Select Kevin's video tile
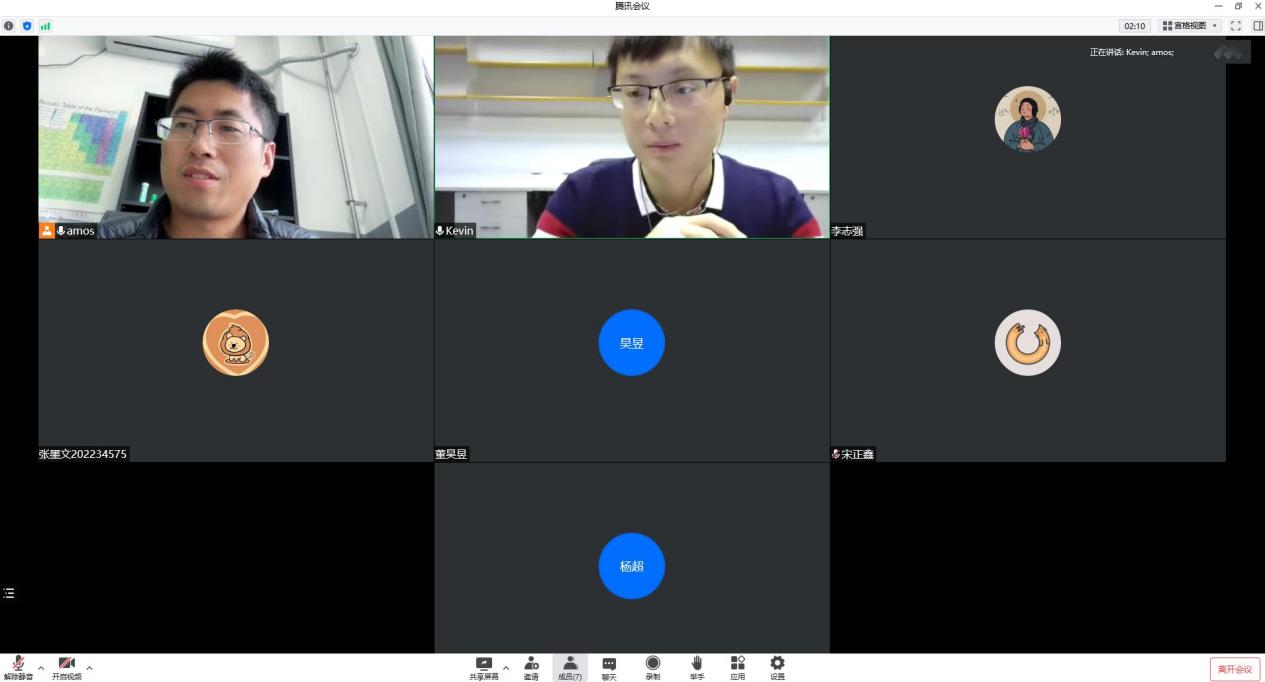This screenshot has width=1265, height=682. coord(631,137)
